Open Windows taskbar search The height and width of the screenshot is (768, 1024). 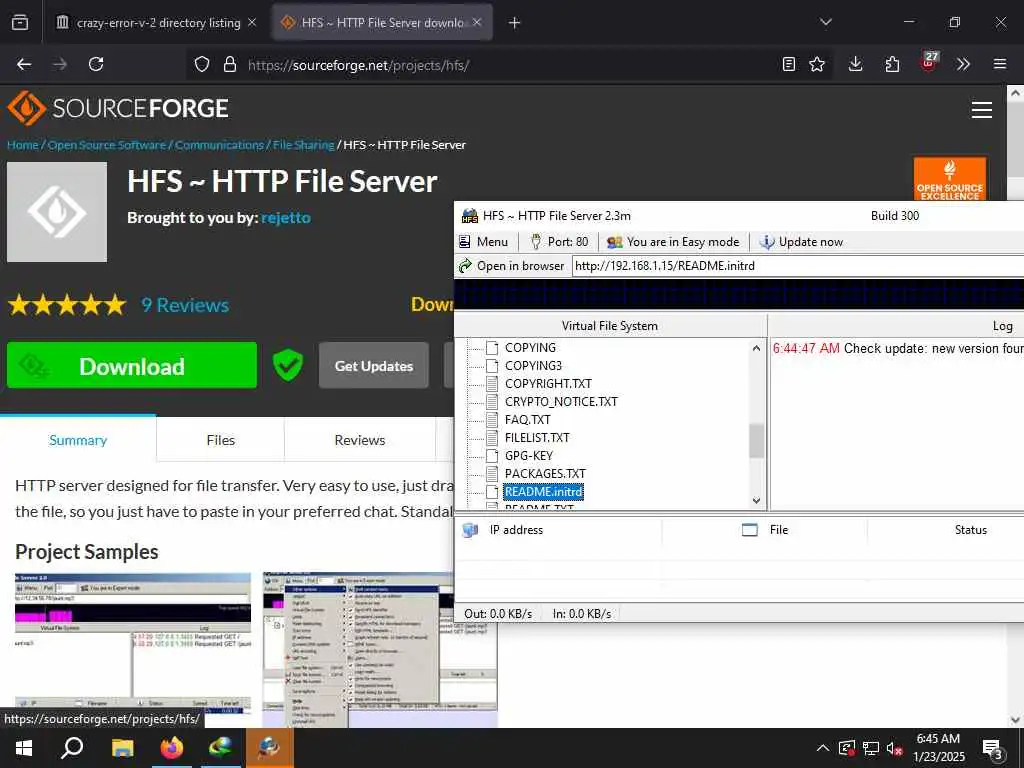pos(72,748)
